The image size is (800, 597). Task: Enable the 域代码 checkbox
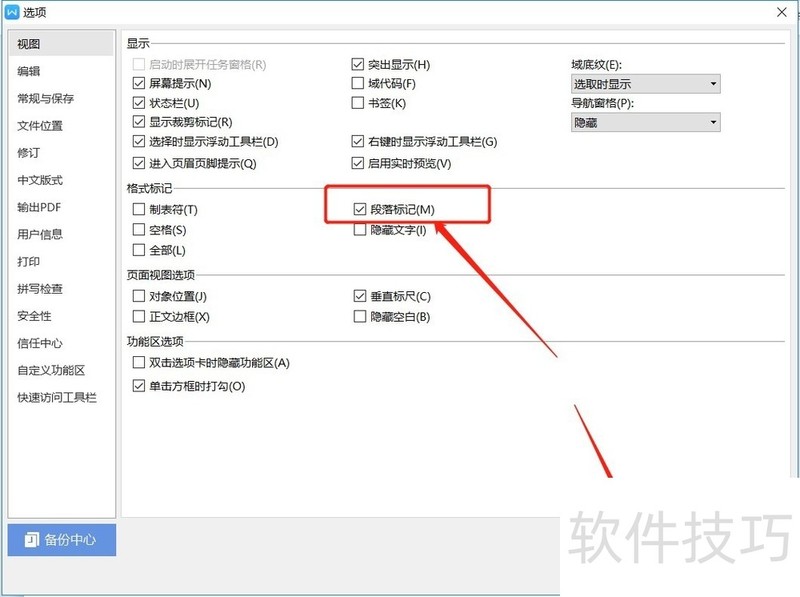[359, 84]
